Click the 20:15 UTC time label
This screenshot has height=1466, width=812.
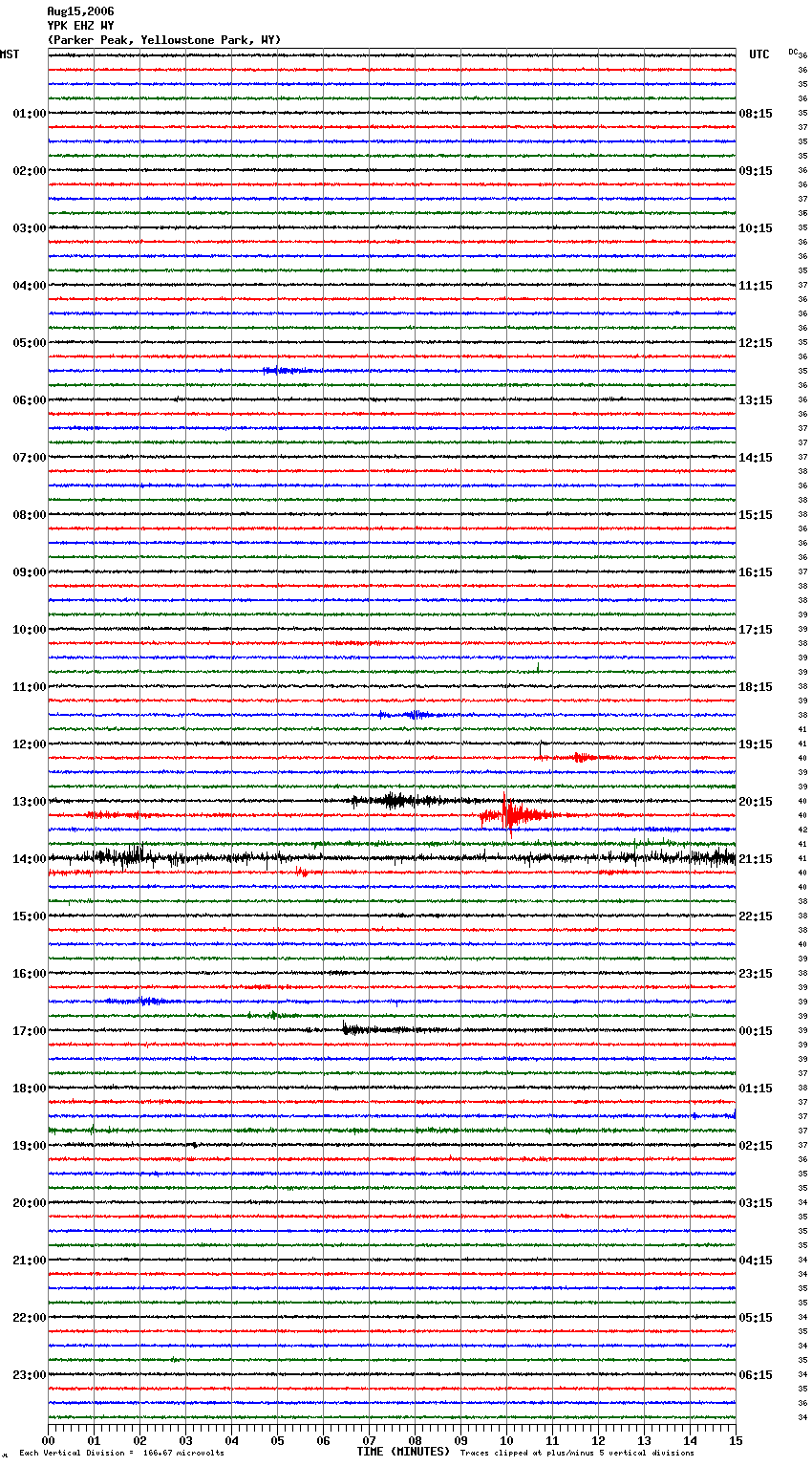point(756,802)
